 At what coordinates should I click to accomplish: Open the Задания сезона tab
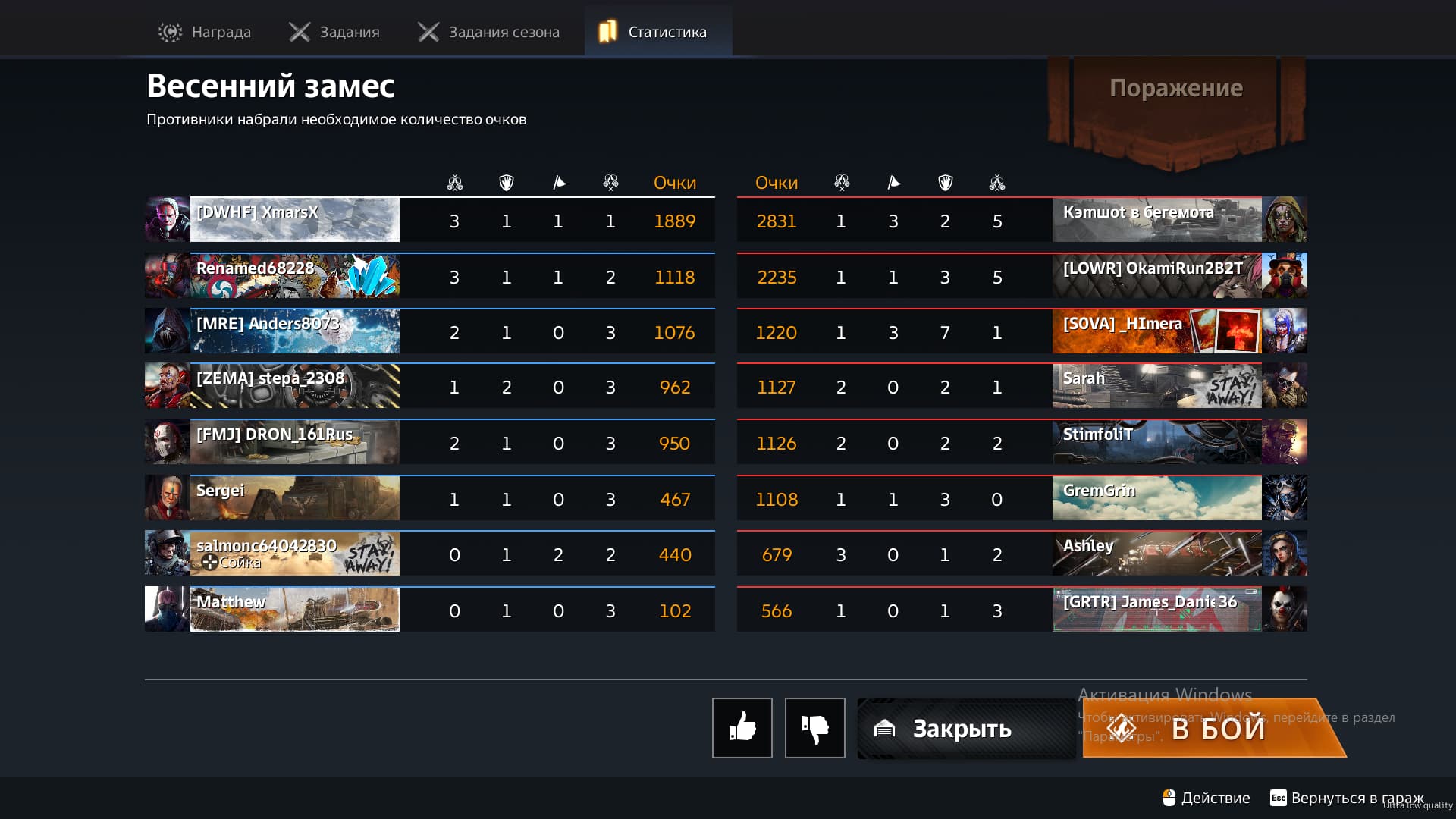point(488,32)
